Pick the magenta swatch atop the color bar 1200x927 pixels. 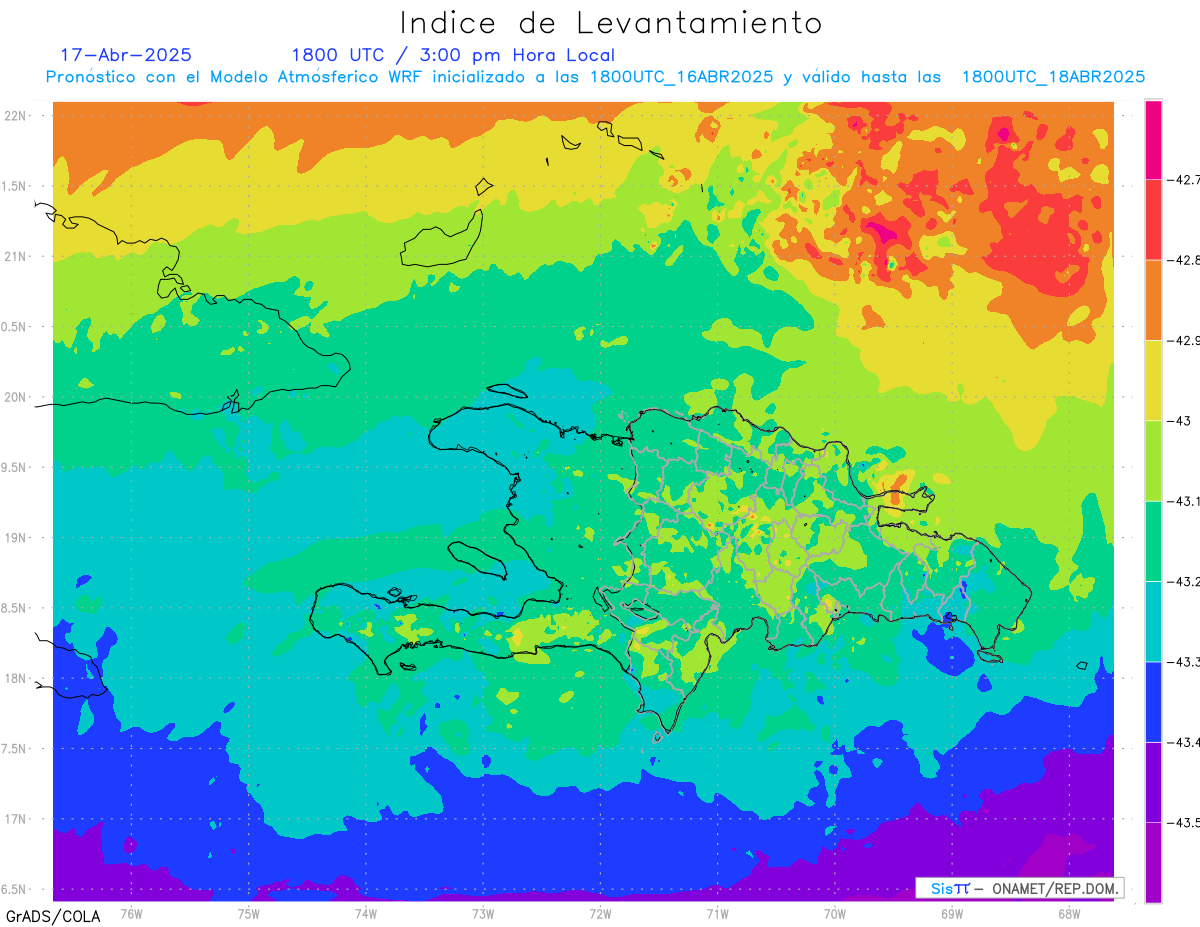coord(1153,140)
